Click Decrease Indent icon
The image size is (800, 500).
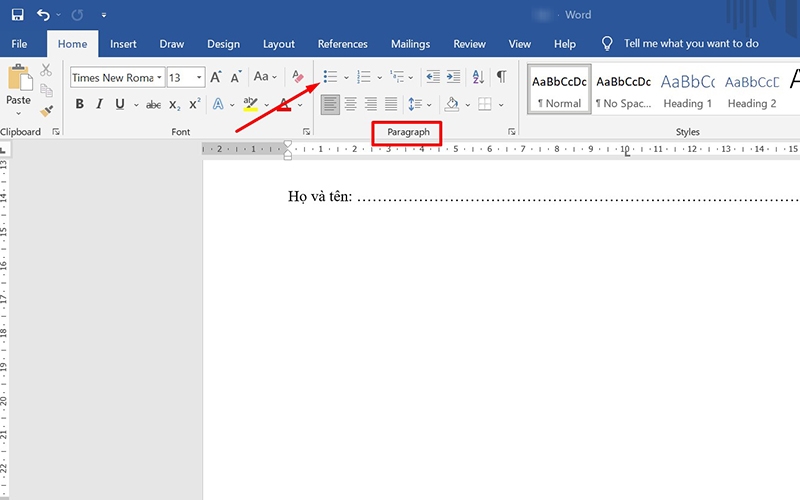coord(433,77)
